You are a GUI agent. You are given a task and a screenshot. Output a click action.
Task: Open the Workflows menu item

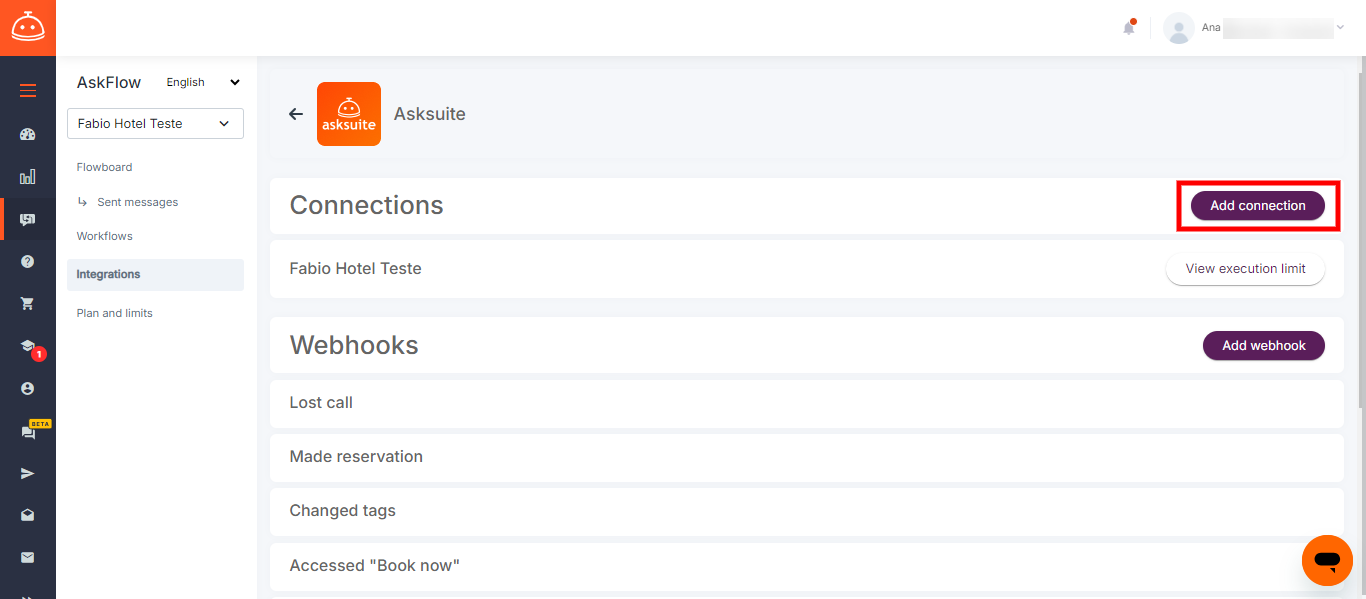coord(105,236)
